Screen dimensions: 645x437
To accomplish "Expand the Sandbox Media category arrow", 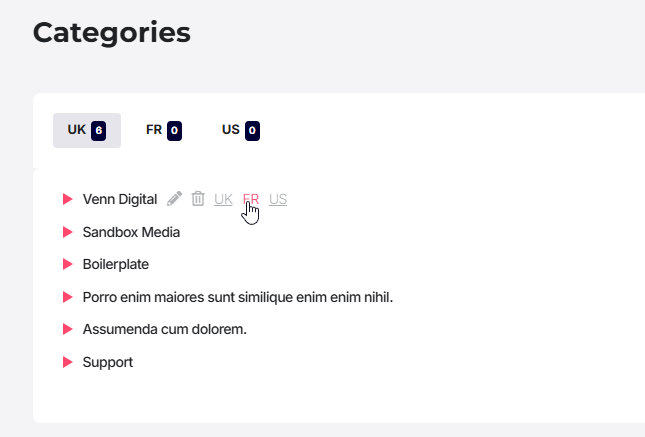I will 67,232.
